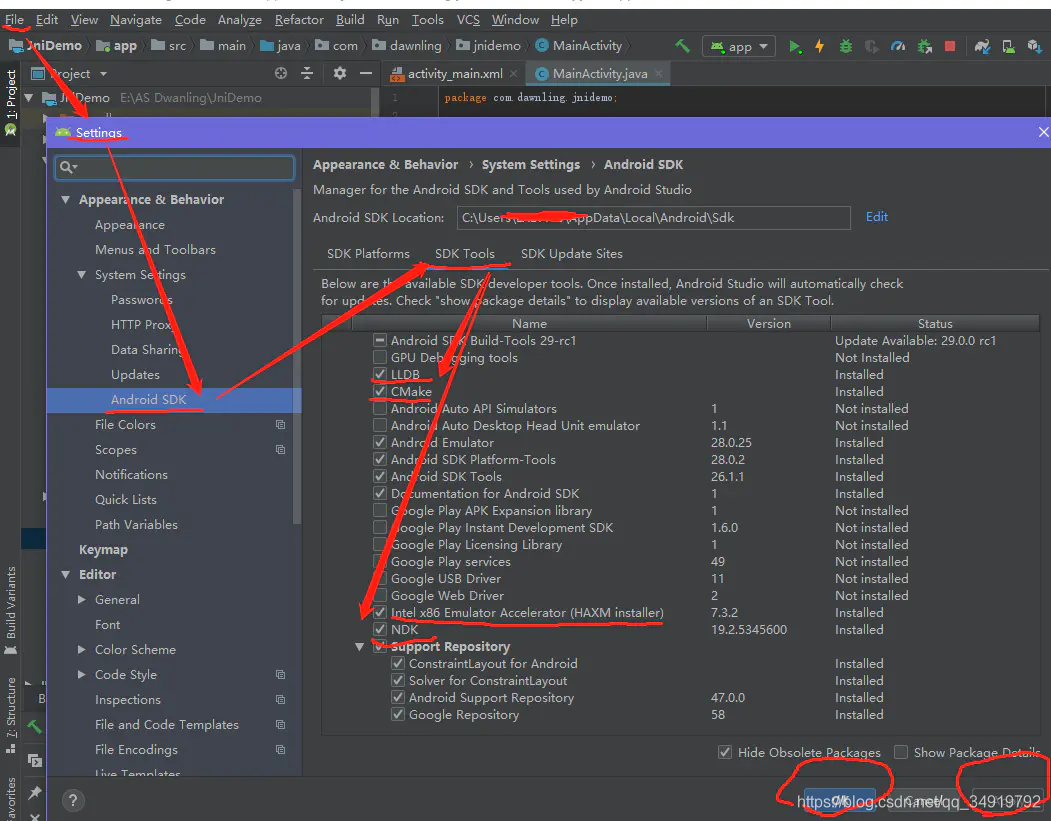Click the Run with Coverage icon
This screenshot has height=821, width=1051.
tap(871, 46)
